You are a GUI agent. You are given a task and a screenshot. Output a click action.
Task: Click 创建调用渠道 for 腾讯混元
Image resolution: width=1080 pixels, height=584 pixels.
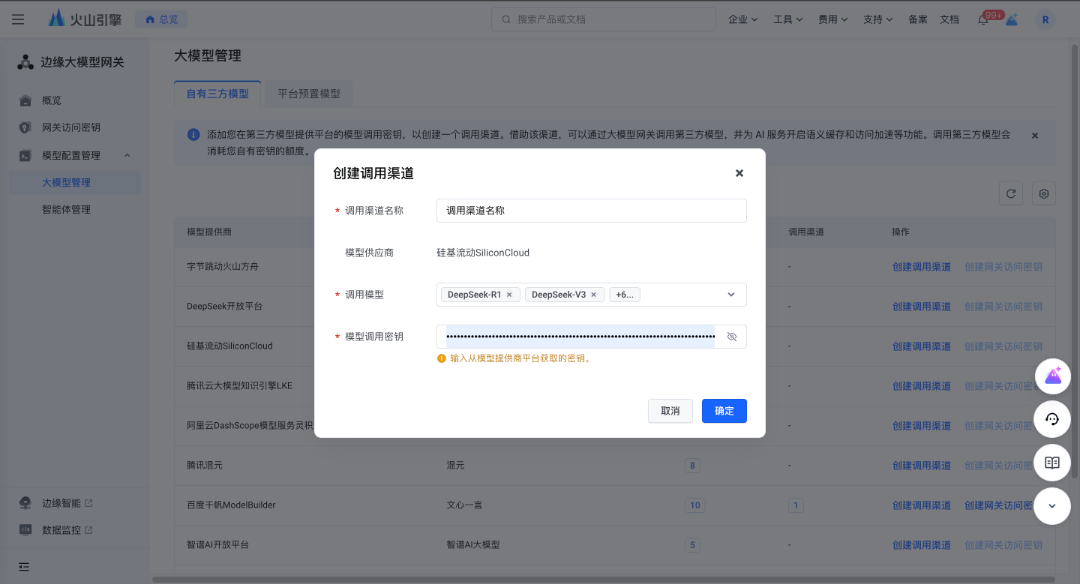922,466
